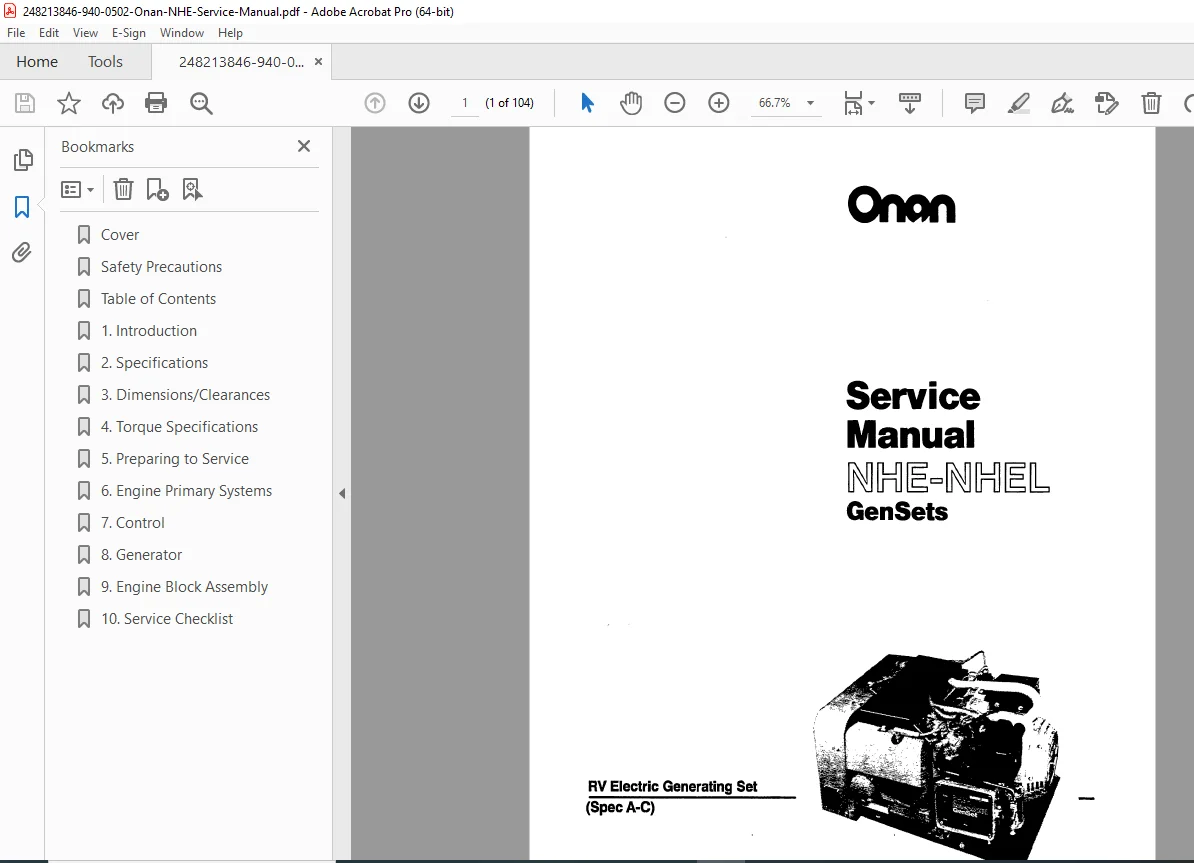Open the Find text magnifier icon

pos(201,103)
